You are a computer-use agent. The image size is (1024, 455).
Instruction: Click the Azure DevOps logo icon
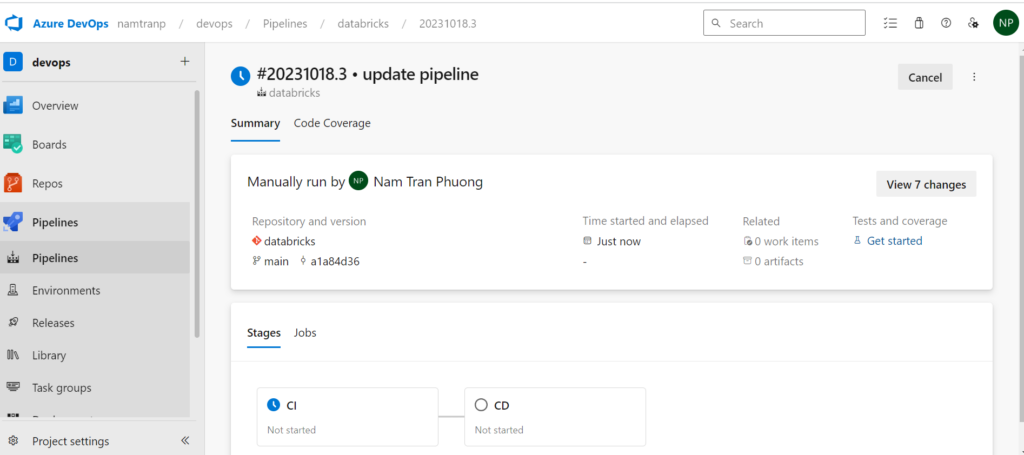[13, 23]
